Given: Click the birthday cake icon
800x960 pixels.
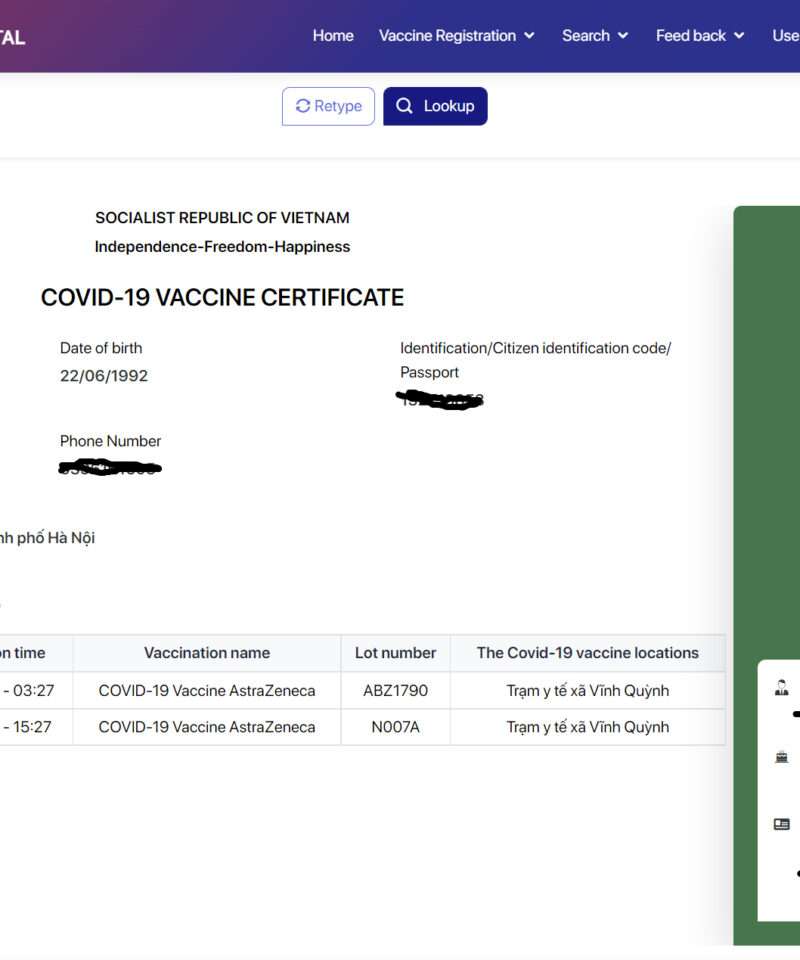Looking at the screenshot, I should [x=782, y=757].
